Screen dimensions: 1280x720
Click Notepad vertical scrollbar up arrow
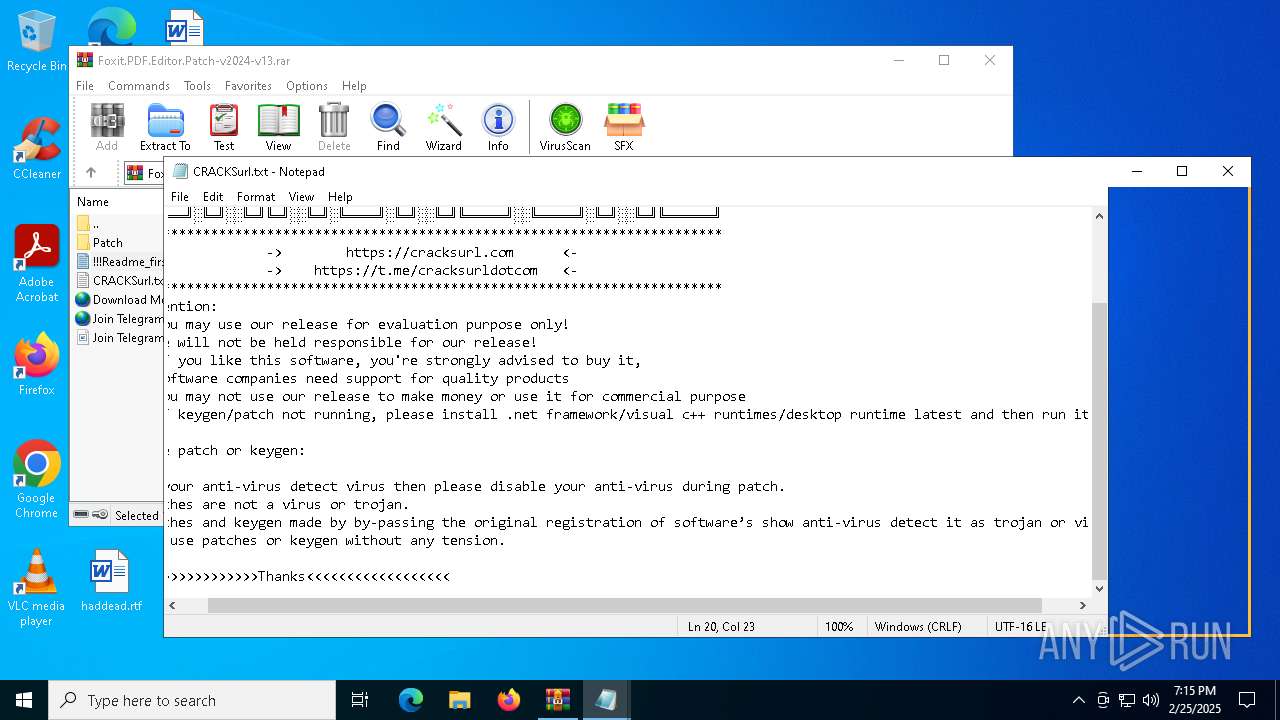(x=1099, y=216)
